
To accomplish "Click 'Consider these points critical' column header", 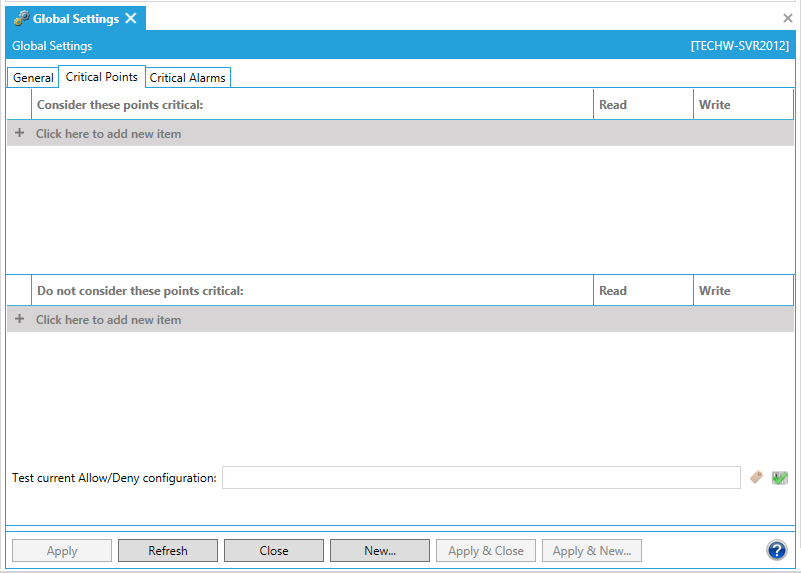I will (x=120, y=105).
